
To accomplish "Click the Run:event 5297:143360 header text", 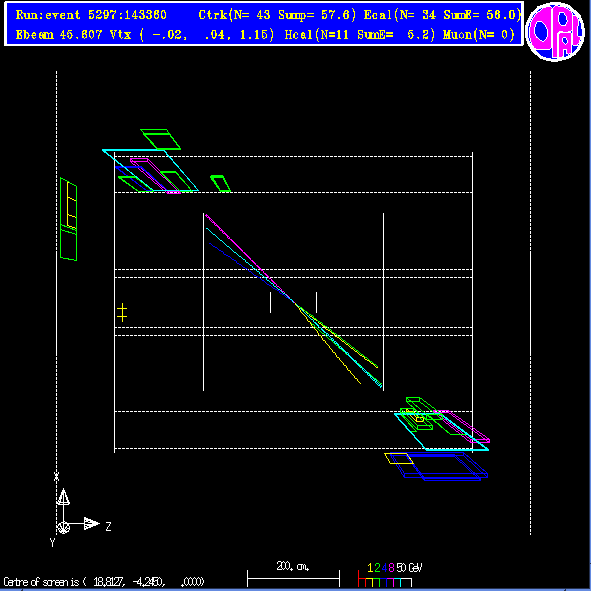I will click(91, 15).
